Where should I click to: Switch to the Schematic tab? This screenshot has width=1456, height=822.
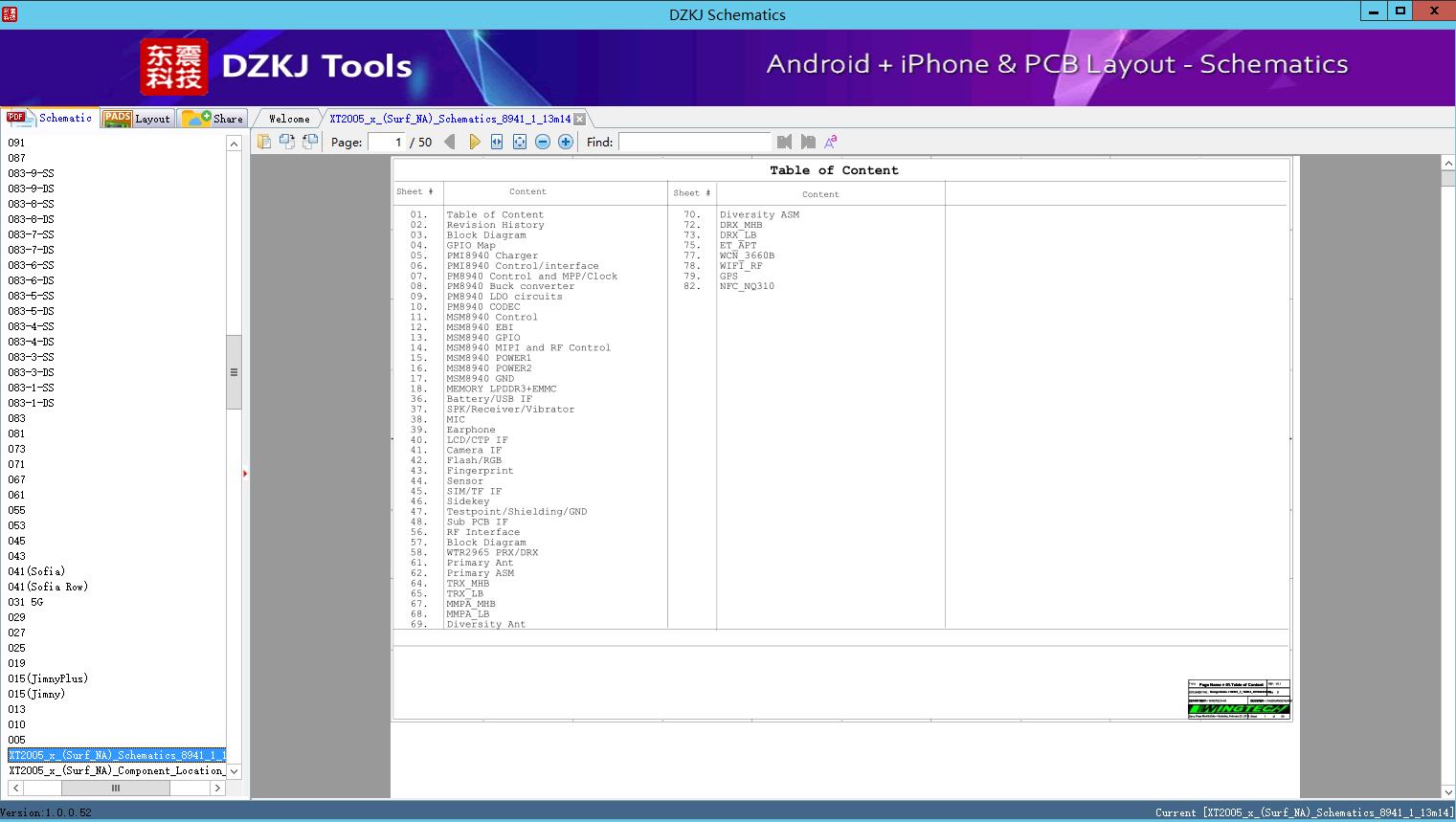[x=51, y=118]
